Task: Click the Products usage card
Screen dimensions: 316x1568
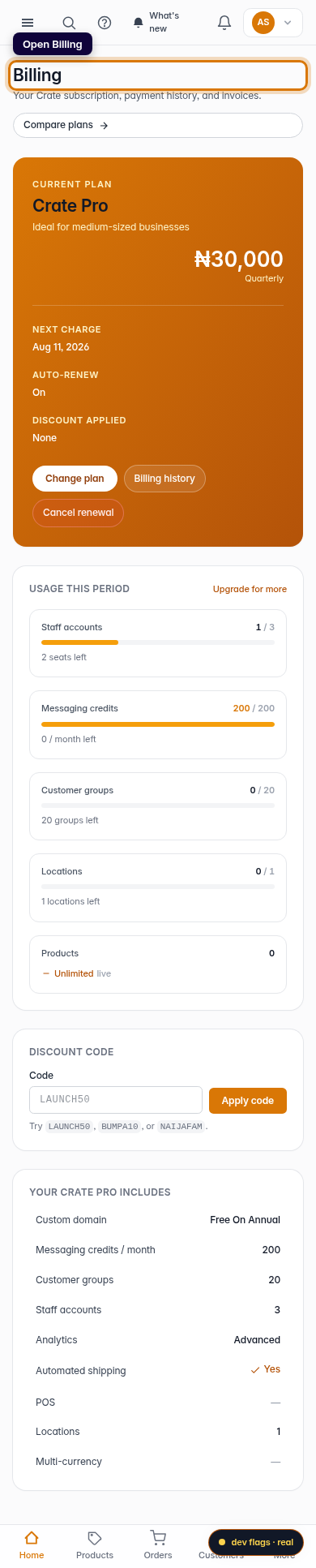Action: coord(158,964)
